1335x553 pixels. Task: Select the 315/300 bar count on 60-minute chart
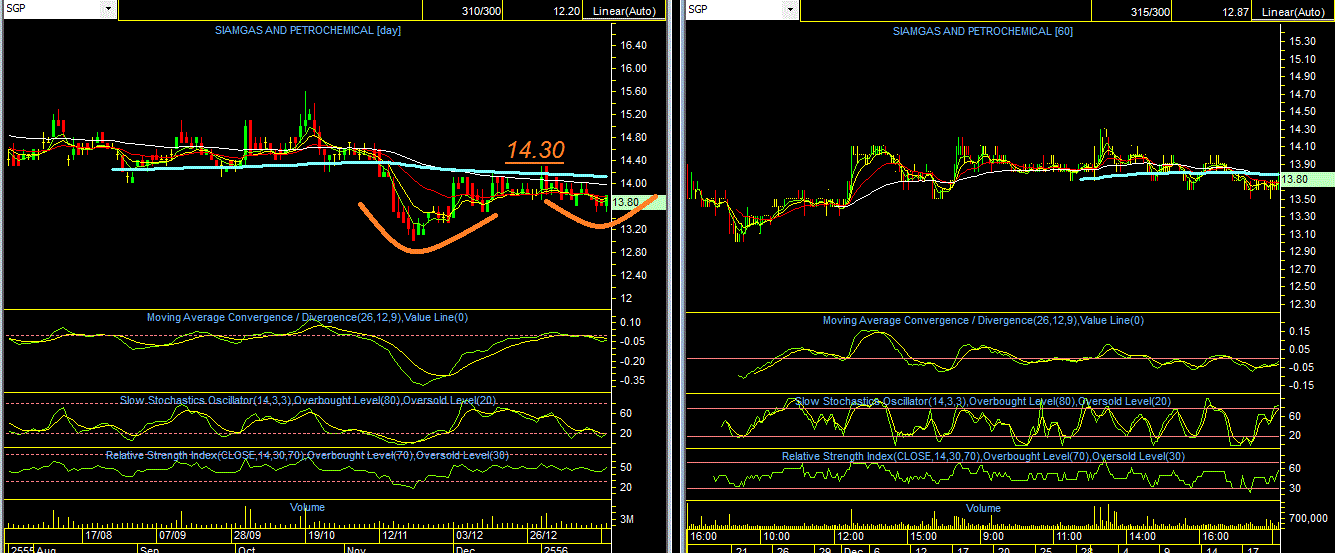click(x=1150, y=11)
